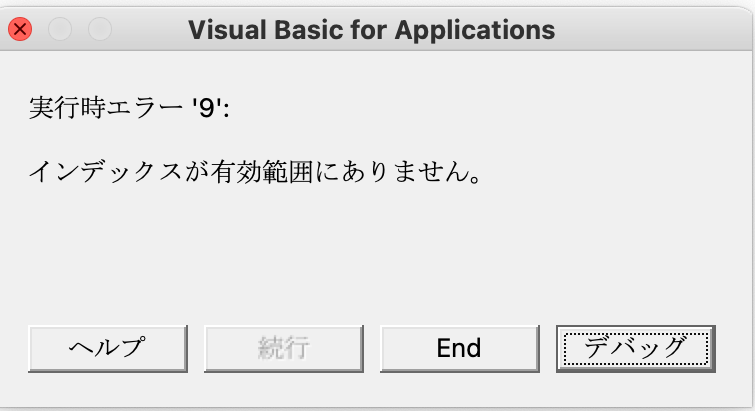The image size is (755, 411).
Task: Click the rightmost grey title bar circle
Action: [100, 29]
